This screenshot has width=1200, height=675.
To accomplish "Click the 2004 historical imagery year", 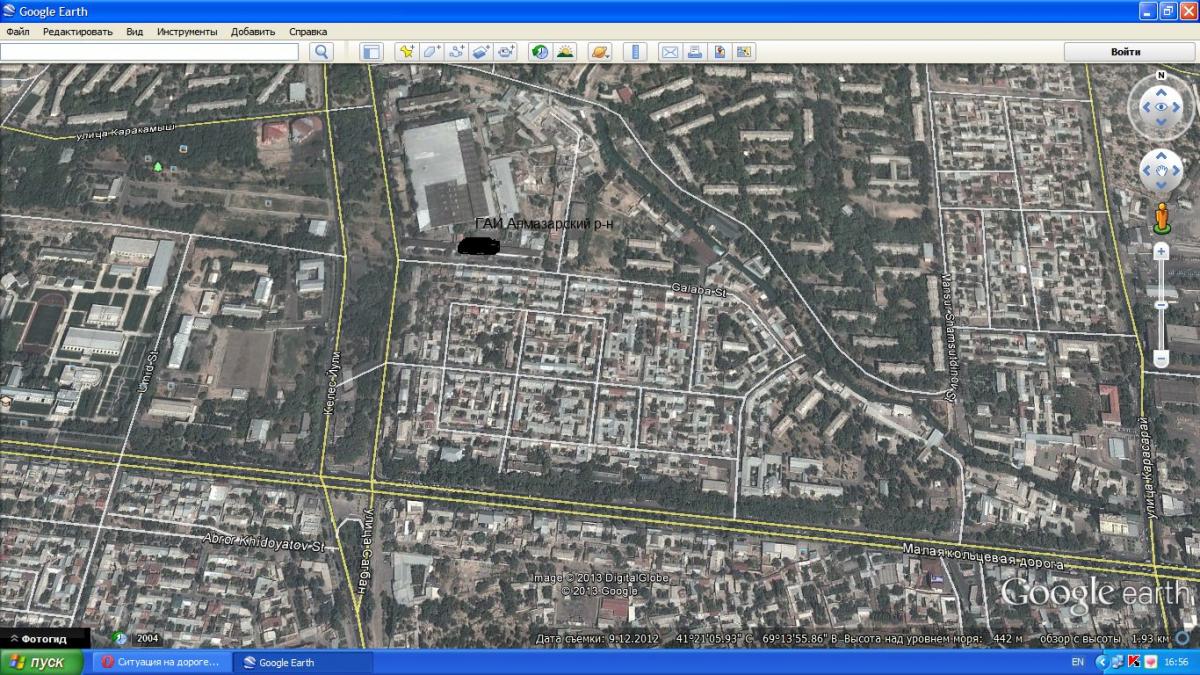I will [147, 638].
